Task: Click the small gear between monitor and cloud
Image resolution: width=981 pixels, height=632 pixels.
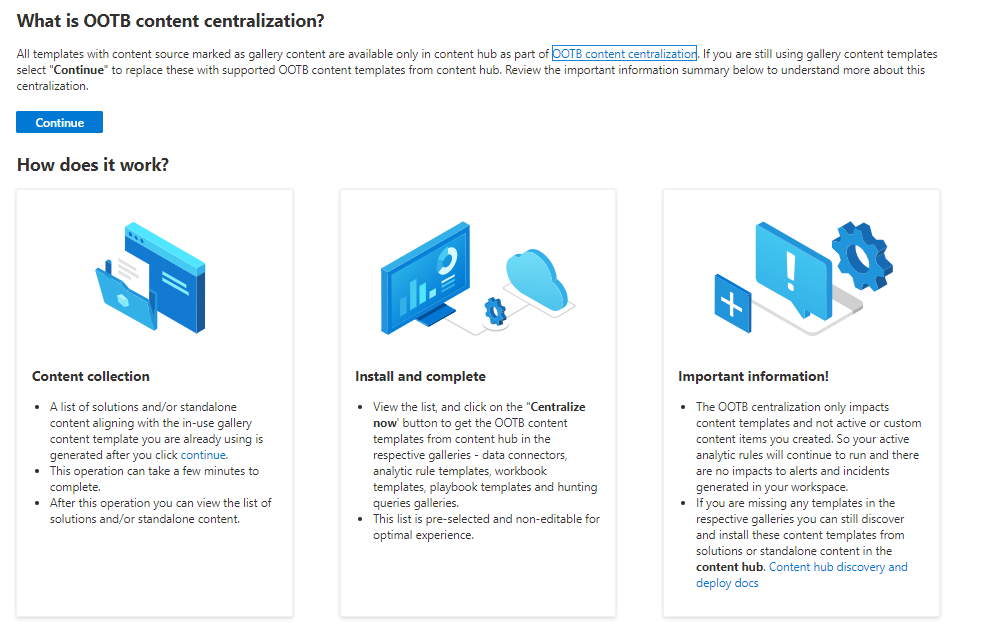Action: (x=495, y=311)
